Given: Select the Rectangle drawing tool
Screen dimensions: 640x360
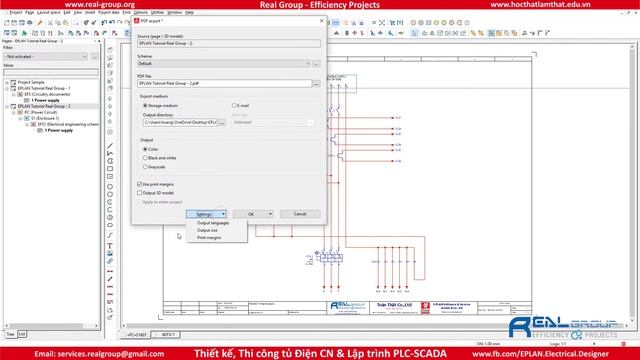Looking at the screenshot, I should 110,169.
